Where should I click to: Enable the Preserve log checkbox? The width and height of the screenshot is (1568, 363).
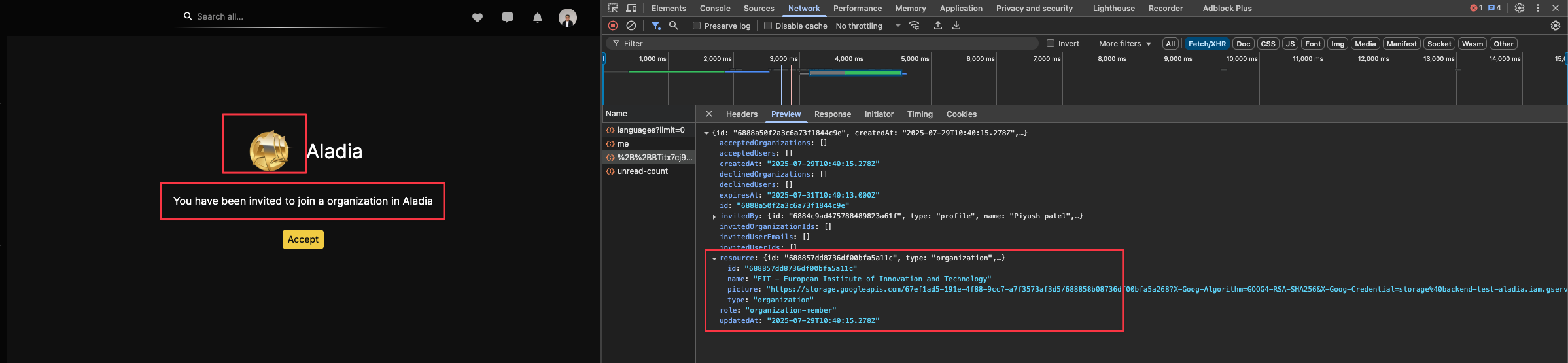[x=697, y=26]
